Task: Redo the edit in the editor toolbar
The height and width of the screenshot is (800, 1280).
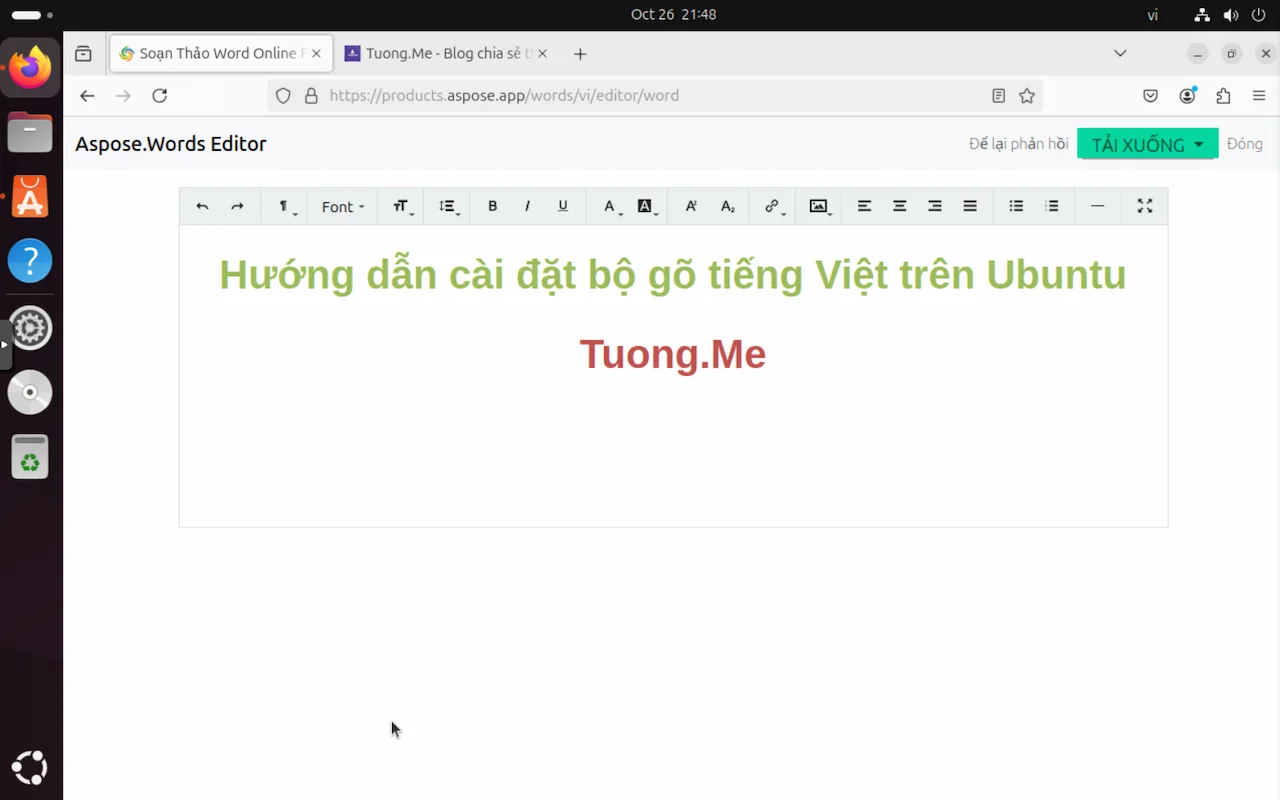Action: 237,206
